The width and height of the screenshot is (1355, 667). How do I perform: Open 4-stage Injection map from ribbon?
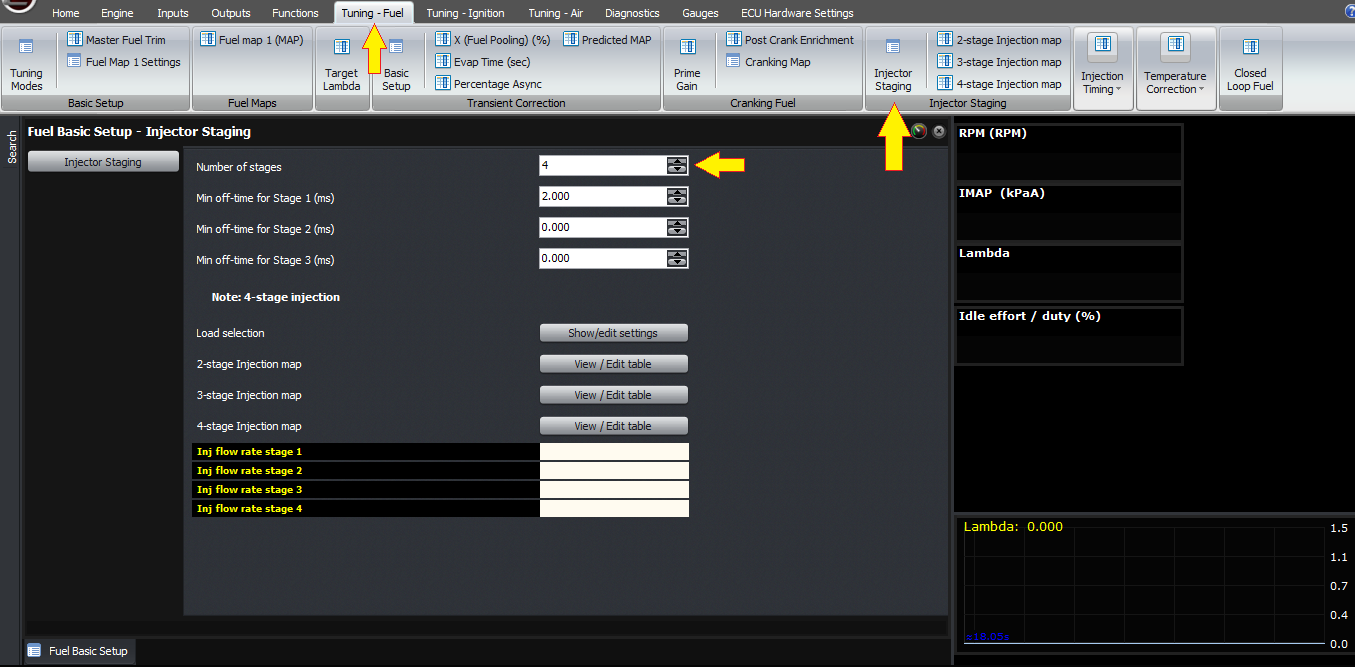point(999,84)
